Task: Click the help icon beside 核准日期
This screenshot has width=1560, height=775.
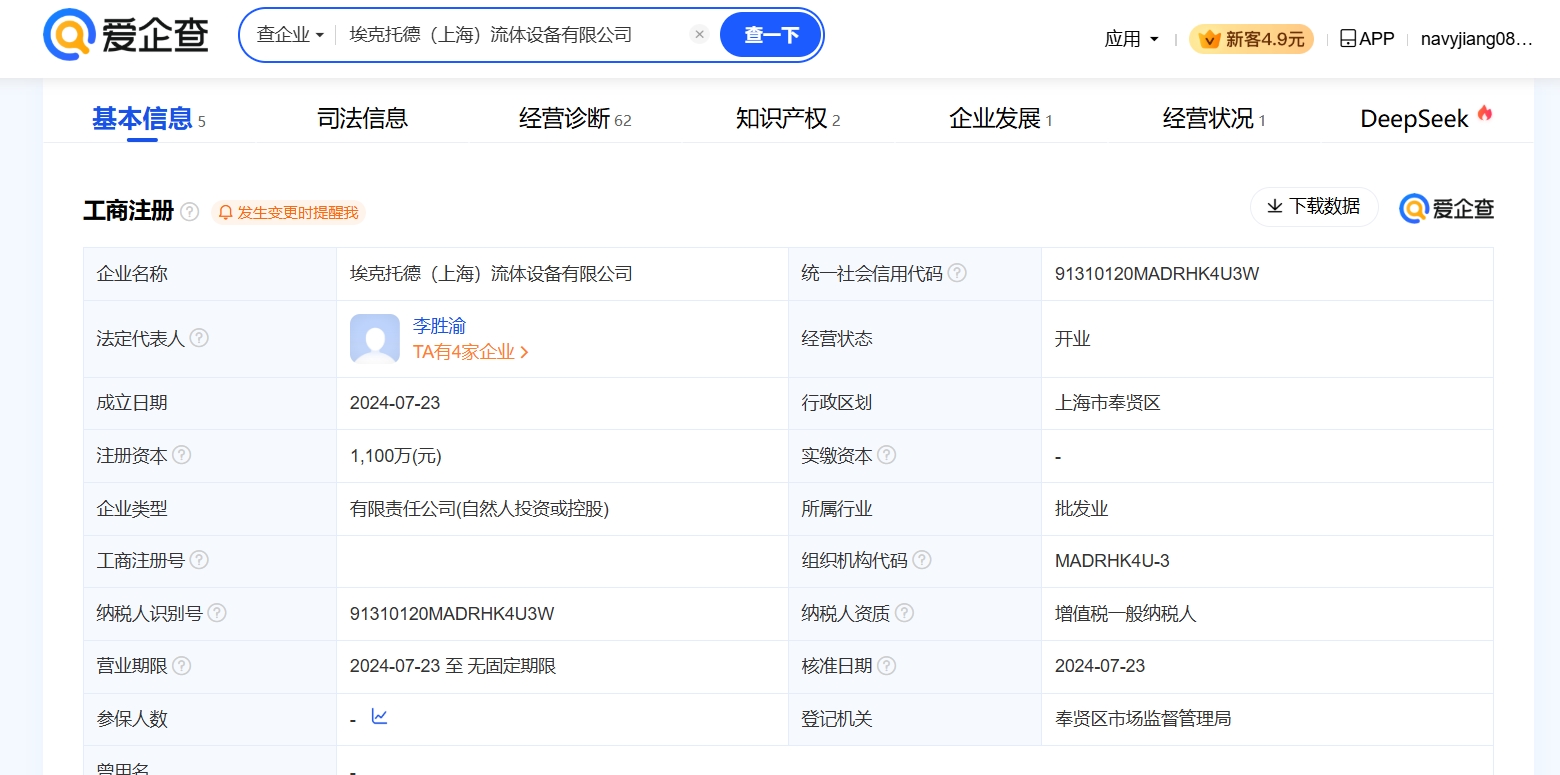Action: (x=886, y=666)
